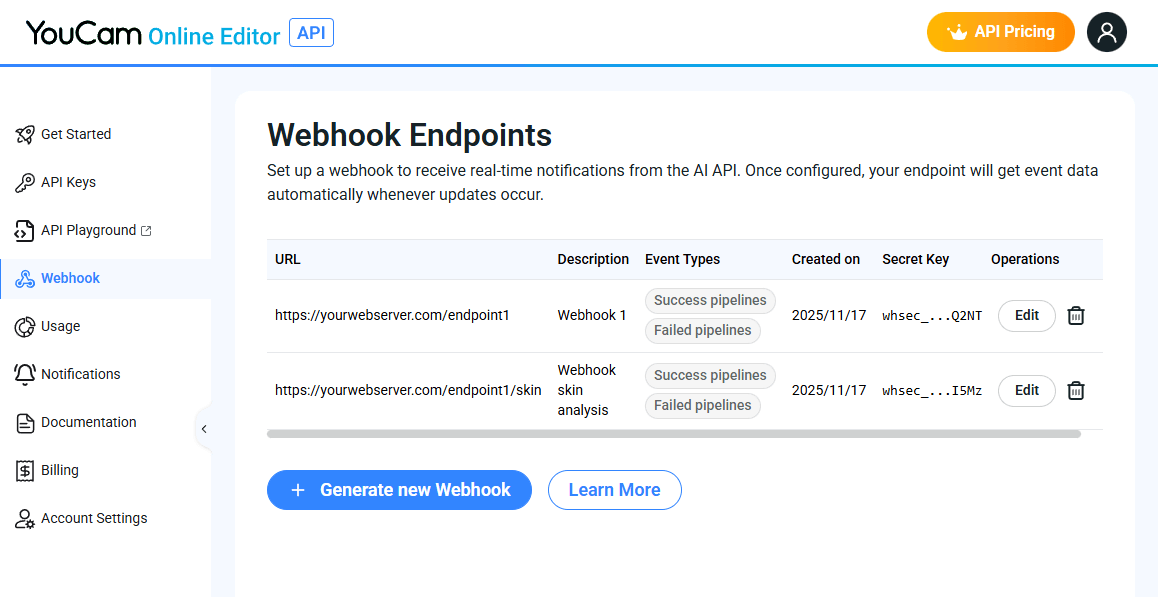Edit the Webhook skin analysis endpoint

click(x=1026, y=391)
